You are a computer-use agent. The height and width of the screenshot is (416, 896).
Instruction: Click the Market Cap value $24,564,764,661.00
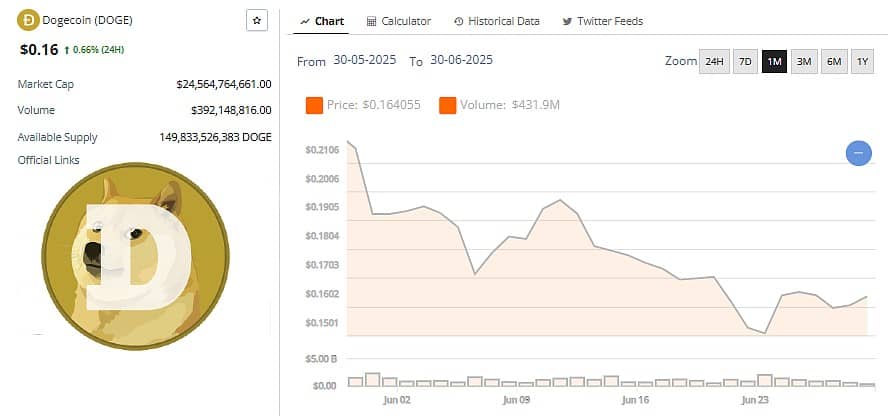(x=224, y=85)
